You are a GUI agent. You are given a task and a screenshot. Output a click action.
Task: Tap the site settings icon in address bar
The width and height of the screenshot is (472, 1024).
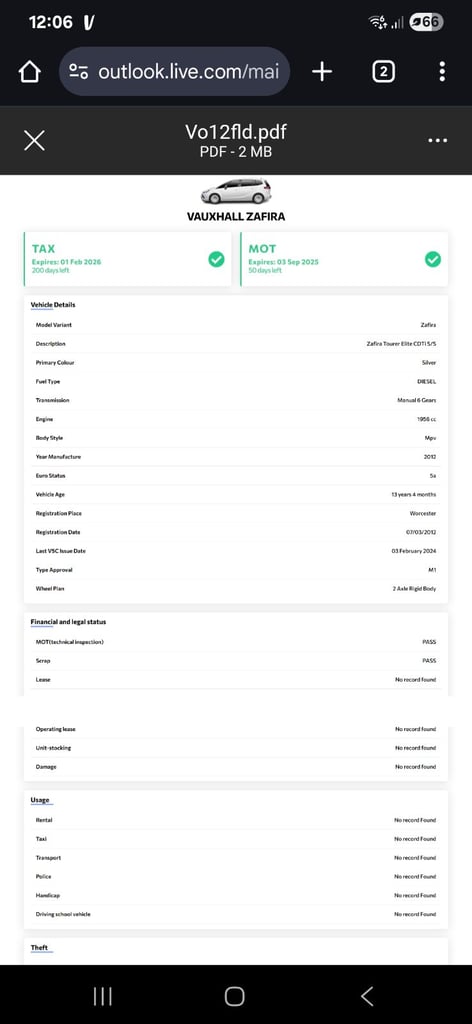pyautogui.click(x=79, y=72)
